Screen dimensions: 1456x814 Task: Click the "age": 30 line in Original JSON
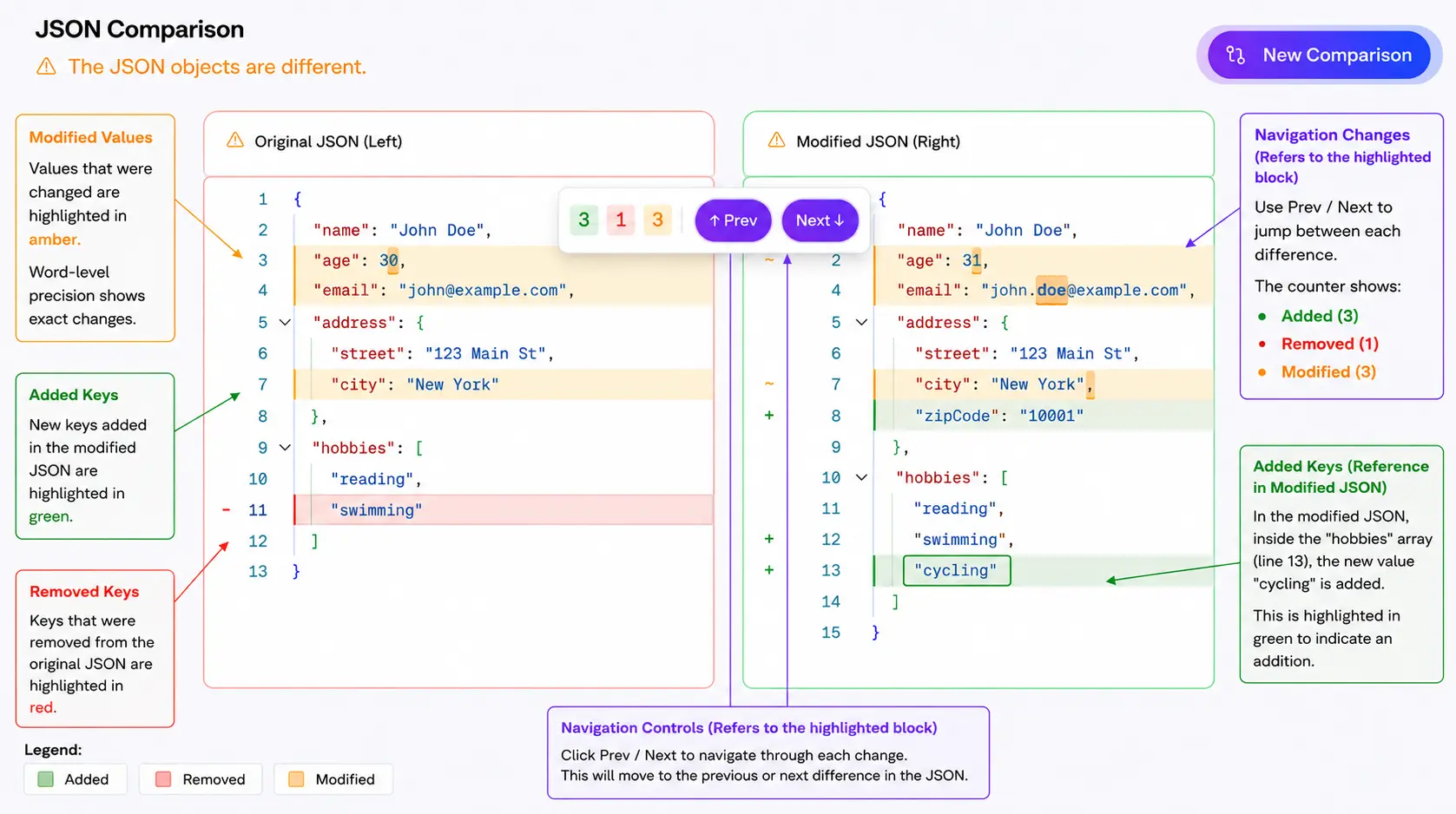(x=504, y=260)
